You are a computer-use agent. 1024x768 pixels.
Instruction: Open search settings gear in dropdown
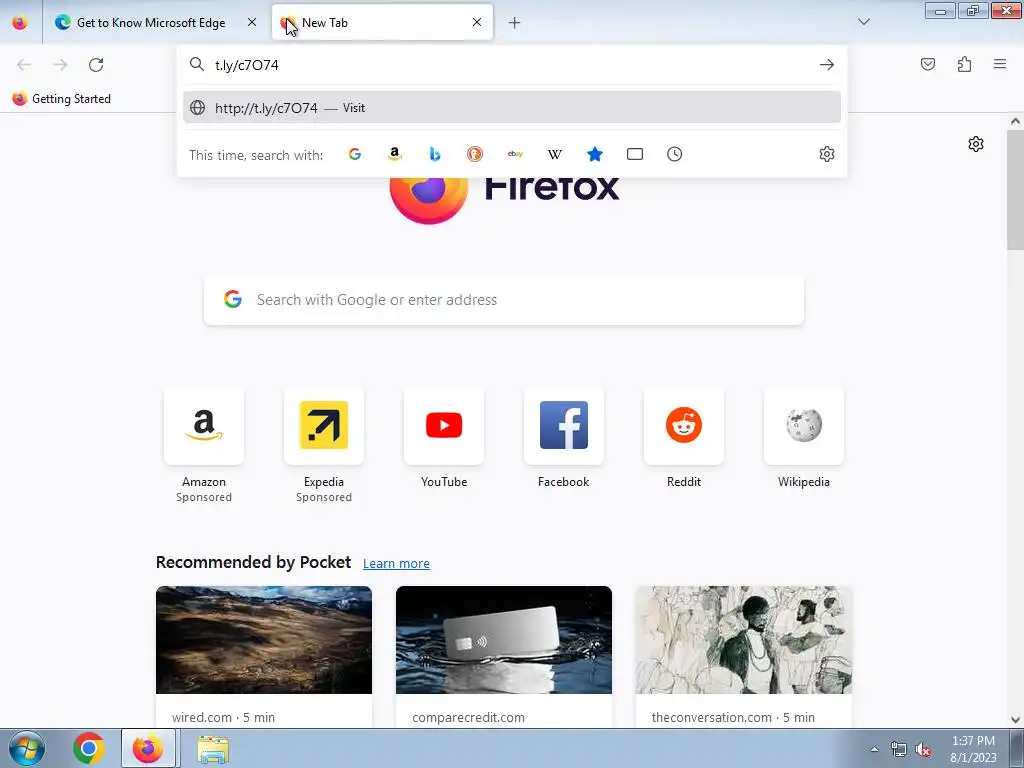pyautogui.click(x=827, y=154)
